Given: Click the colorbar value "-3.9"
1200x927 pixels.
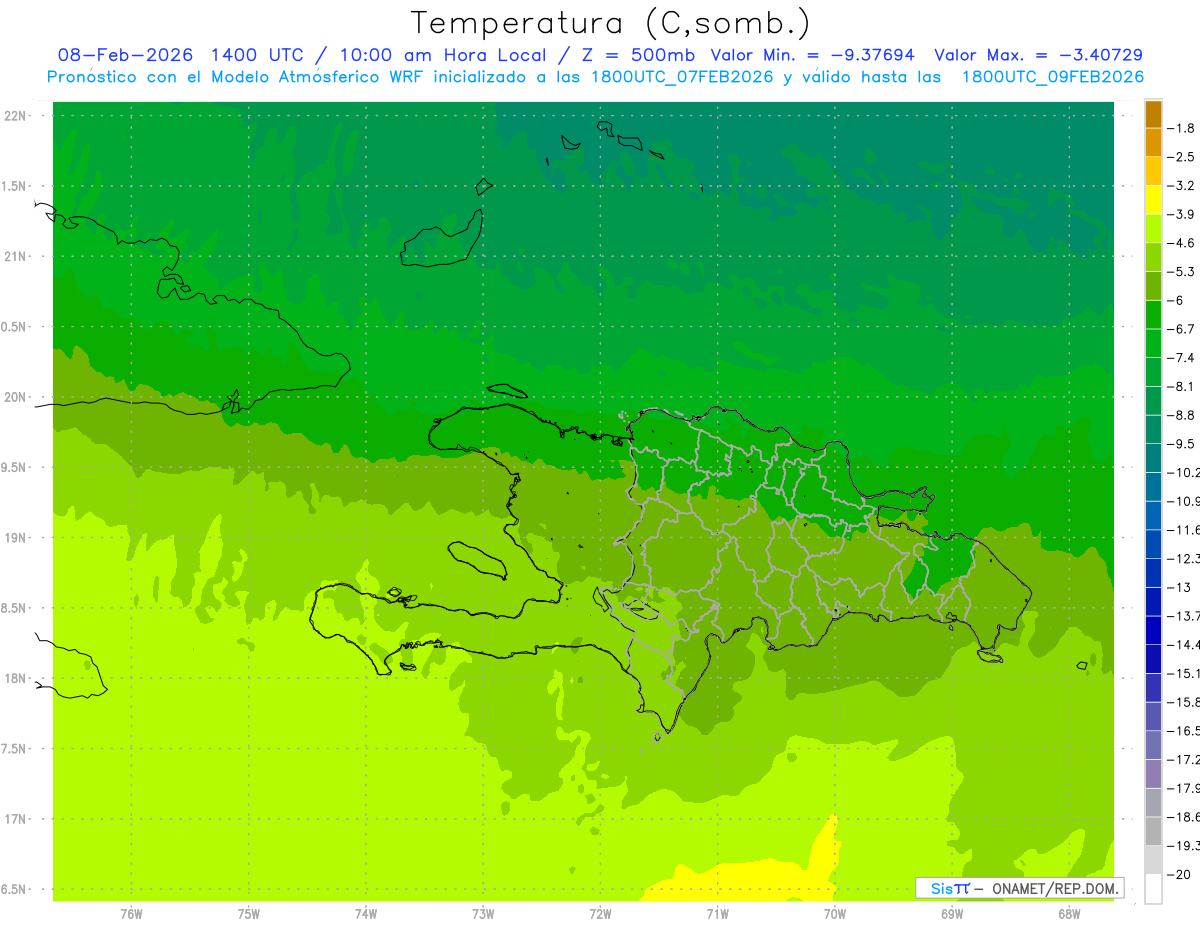Looking at the screenshot, I should point(1181,214).
